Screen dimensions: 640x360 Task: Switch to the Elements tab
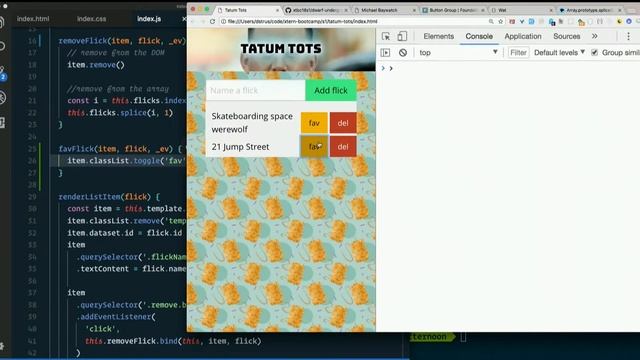click(438, 36)
